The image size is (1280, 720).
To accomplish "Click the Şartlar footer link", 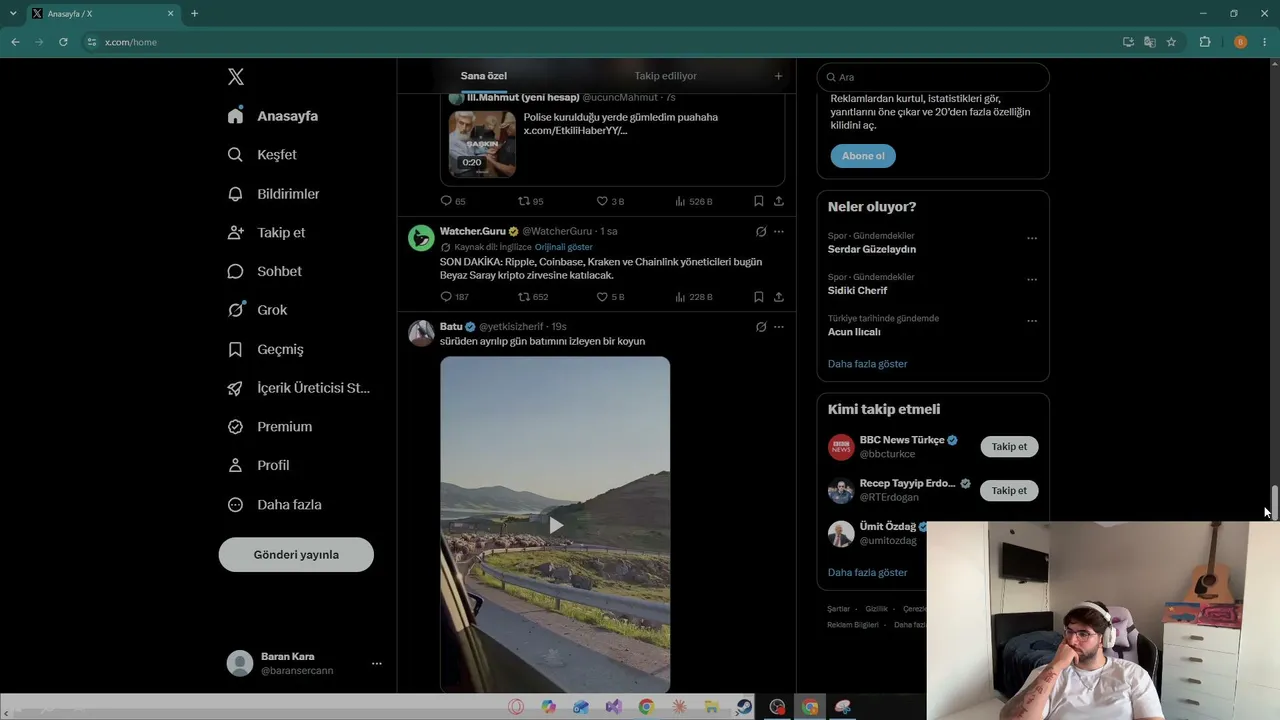I will (x=839, y=609).
